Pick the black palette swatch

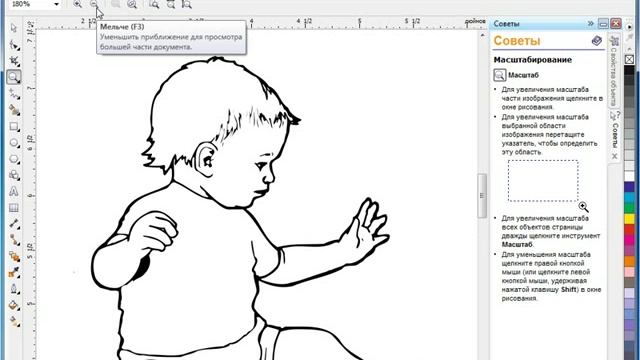[x=629, y=70]
